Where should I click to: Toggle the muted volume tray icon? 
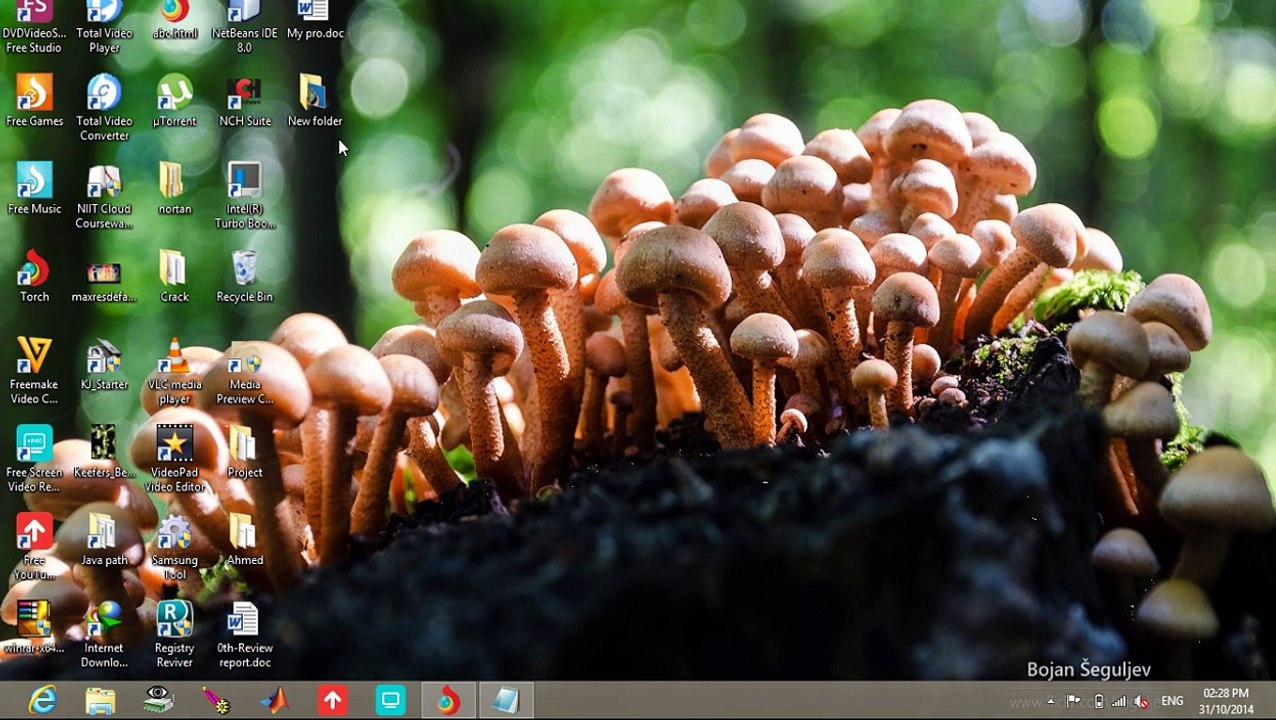(x=1141, y=701)
